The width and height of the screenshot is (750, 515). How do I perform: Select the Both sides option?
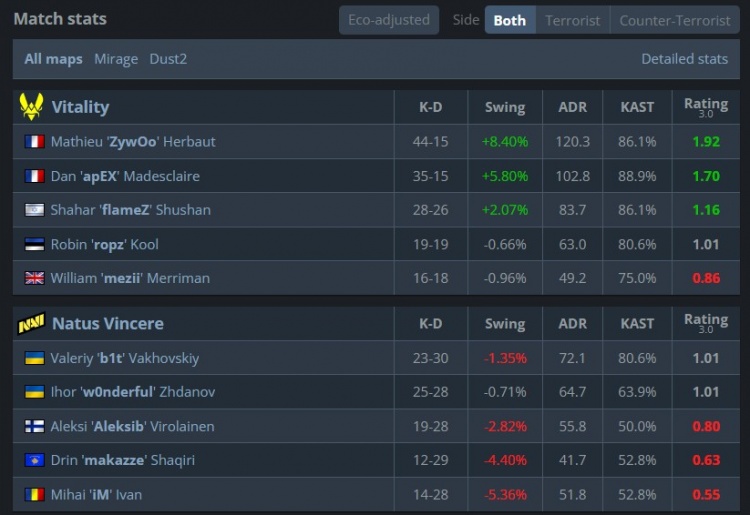[509, 20]
